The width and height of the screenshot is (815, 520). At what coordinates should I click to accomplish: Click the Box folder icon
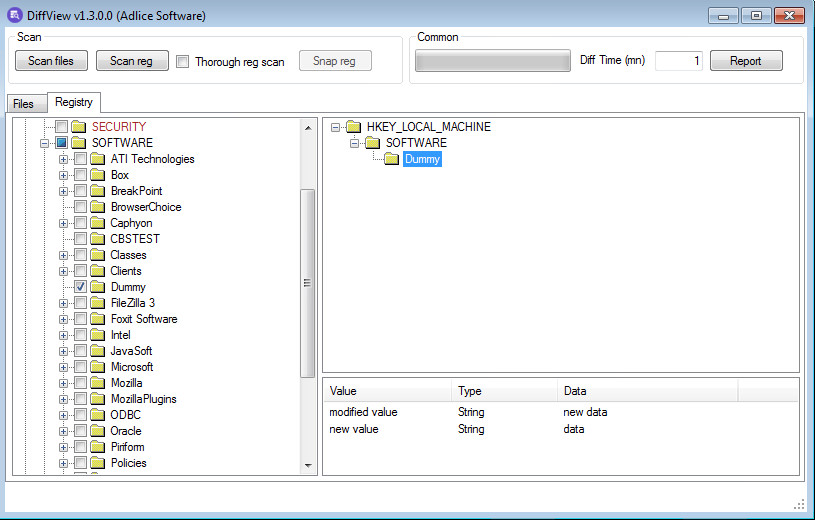[x=98, y=175]
